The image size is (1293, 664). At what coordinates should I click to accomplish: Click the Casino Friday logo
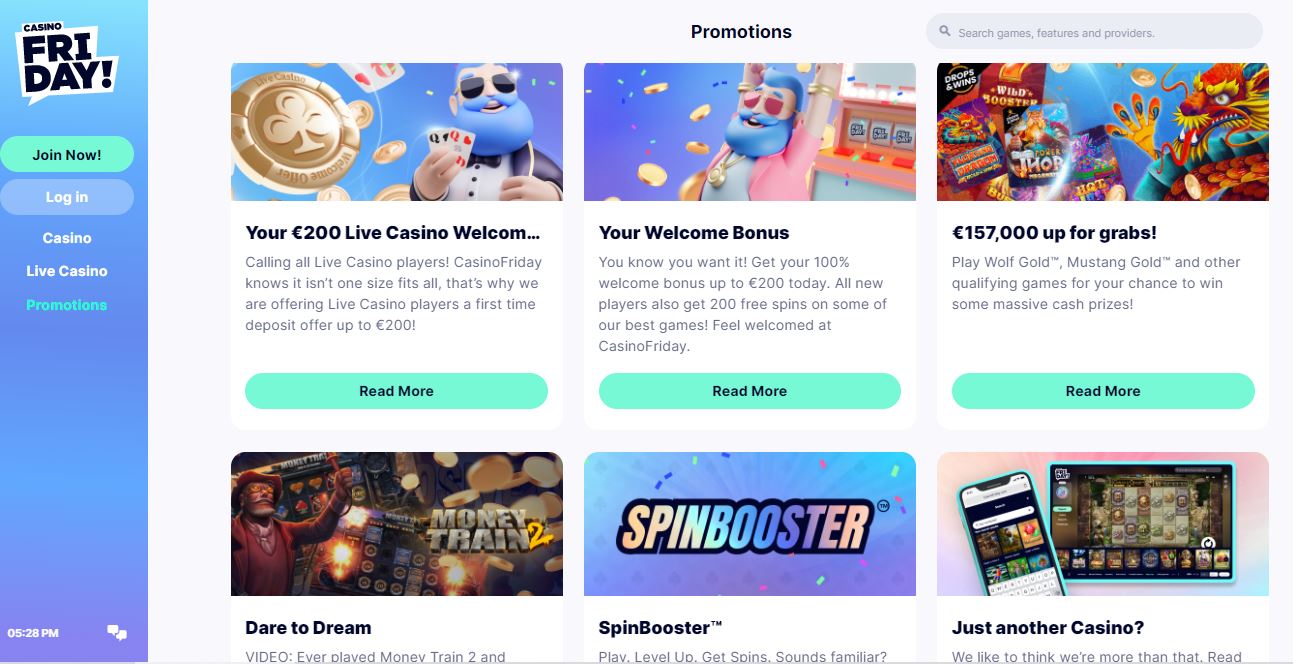66,62
